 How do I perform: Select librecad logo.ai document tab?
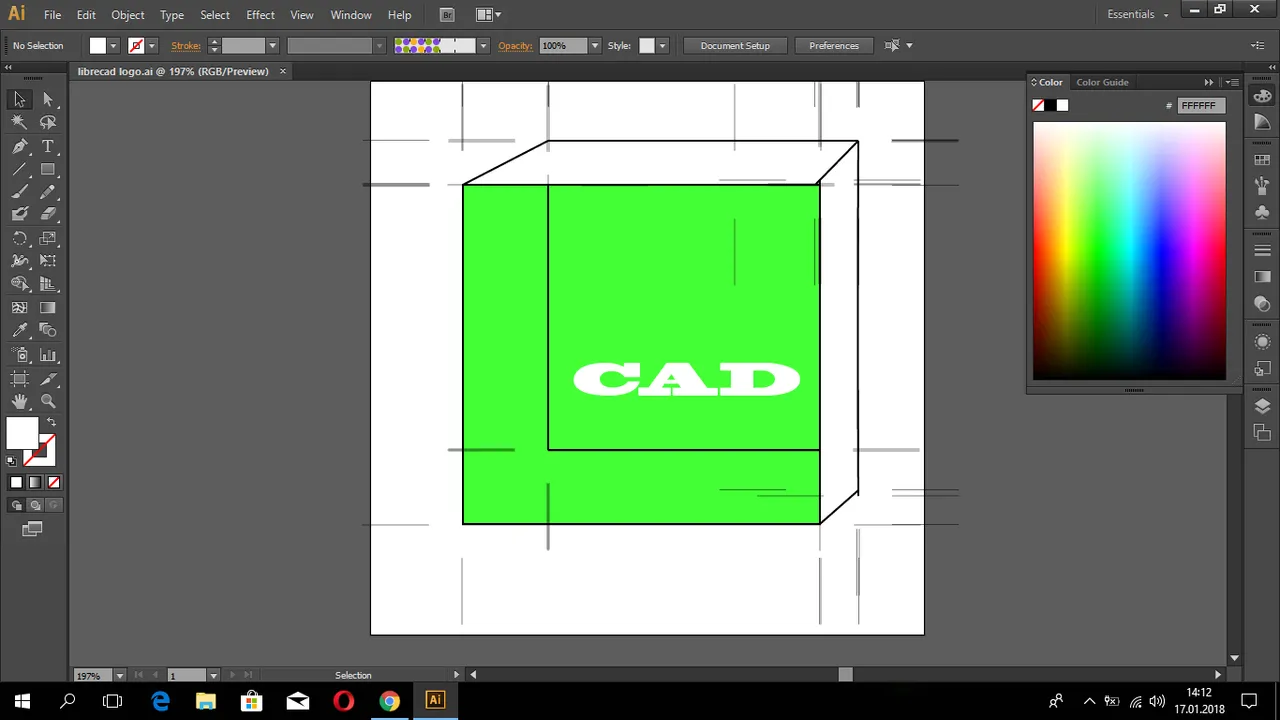tap(173, 72)
